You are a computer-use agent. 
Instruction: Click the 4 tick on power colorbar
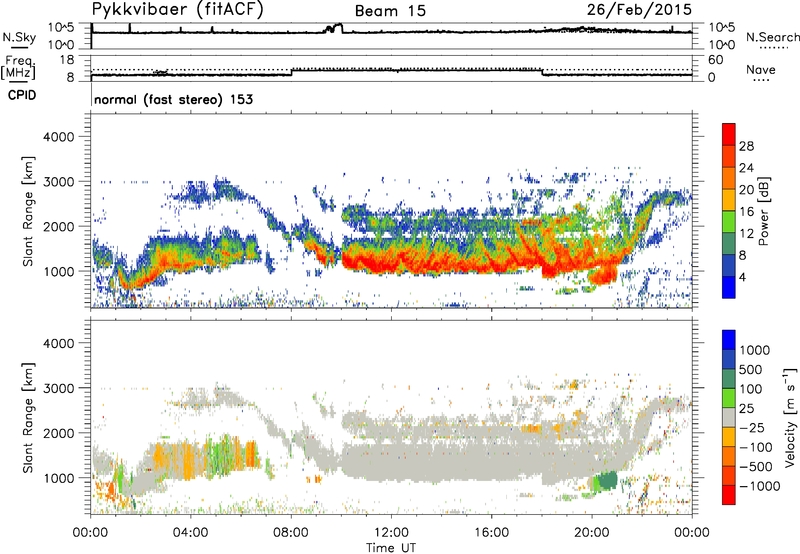[743, 277]
